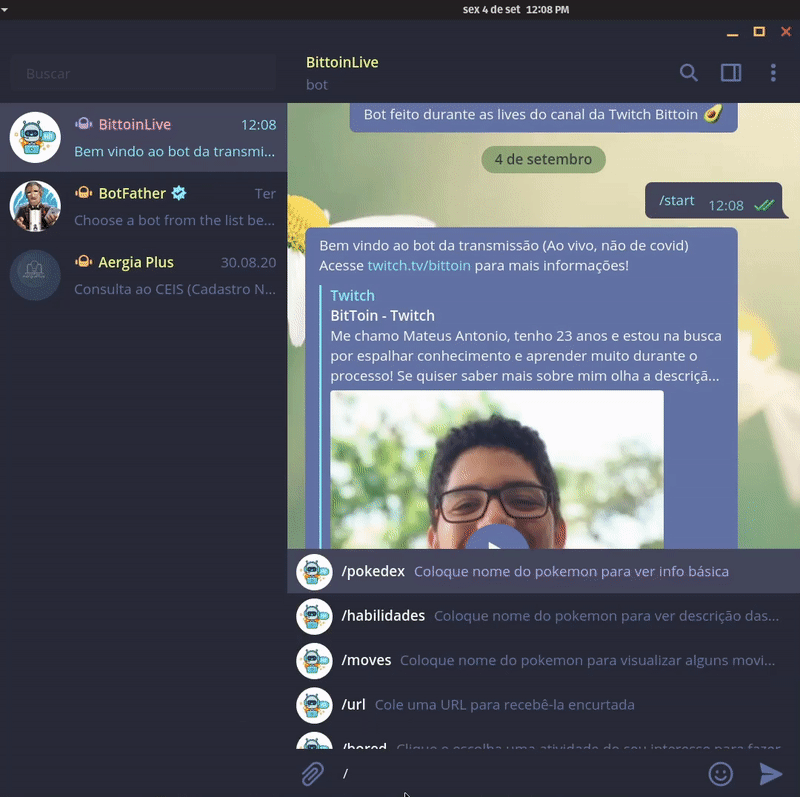Select the /moves command suggestion
This screenshot has width=800, height=797.
tap(543, 660)
